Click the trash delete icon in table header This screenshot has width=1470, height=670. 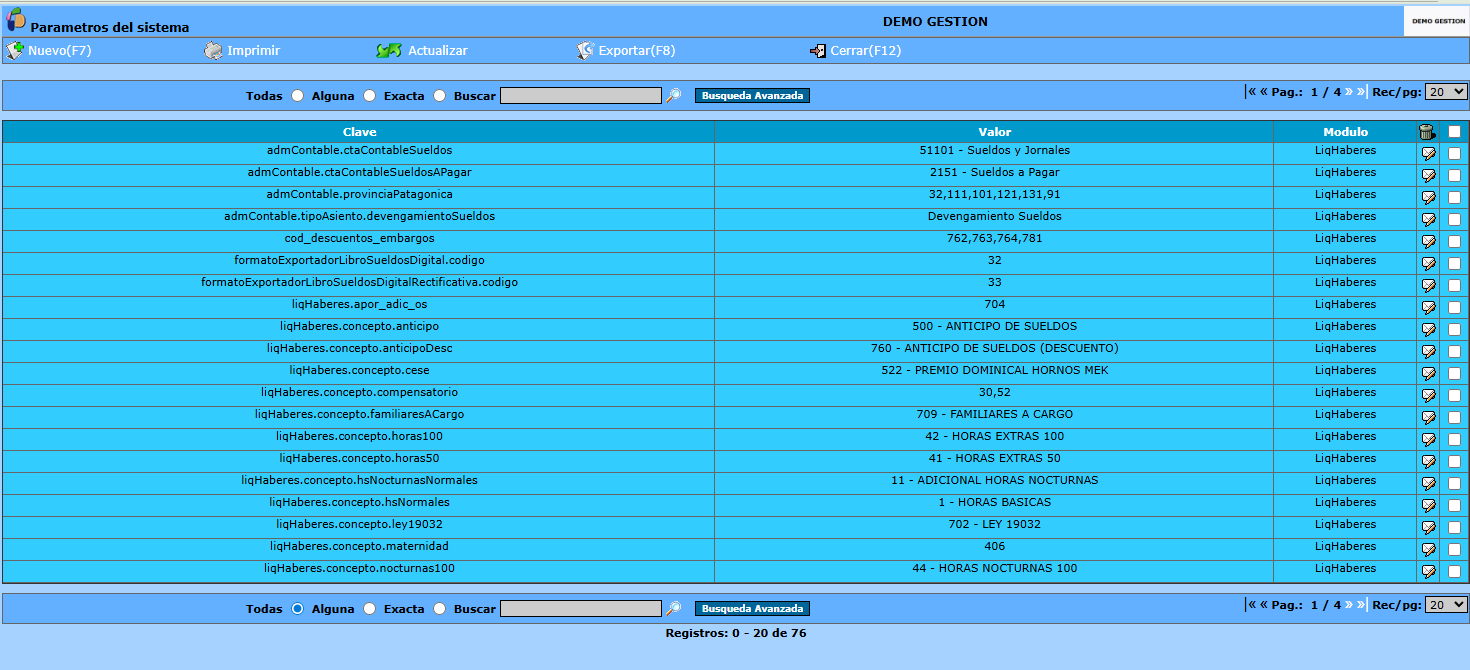[1427, 132]
